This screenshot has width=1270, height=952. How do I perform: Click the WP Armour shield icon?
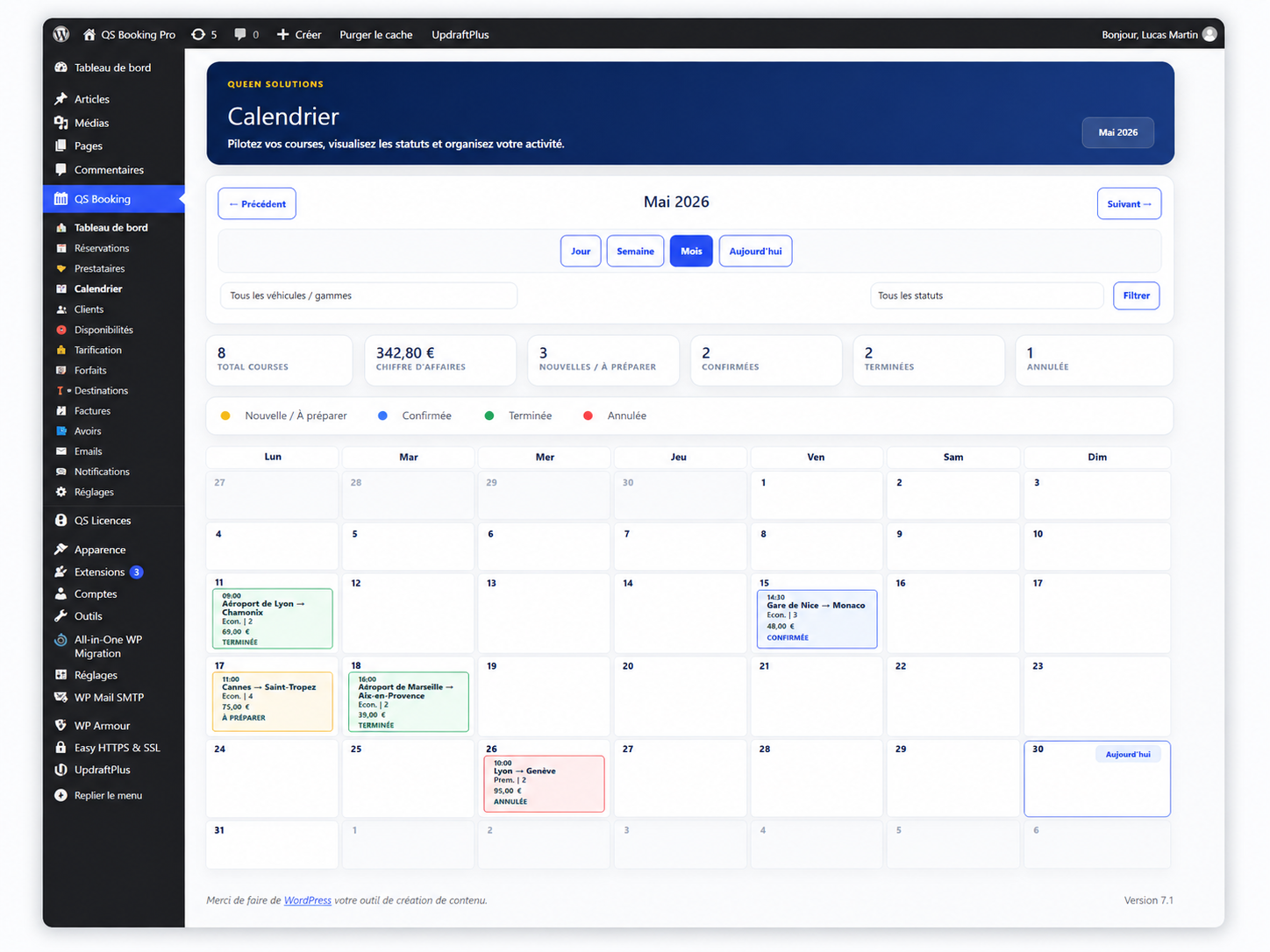[x=61, y=726]
